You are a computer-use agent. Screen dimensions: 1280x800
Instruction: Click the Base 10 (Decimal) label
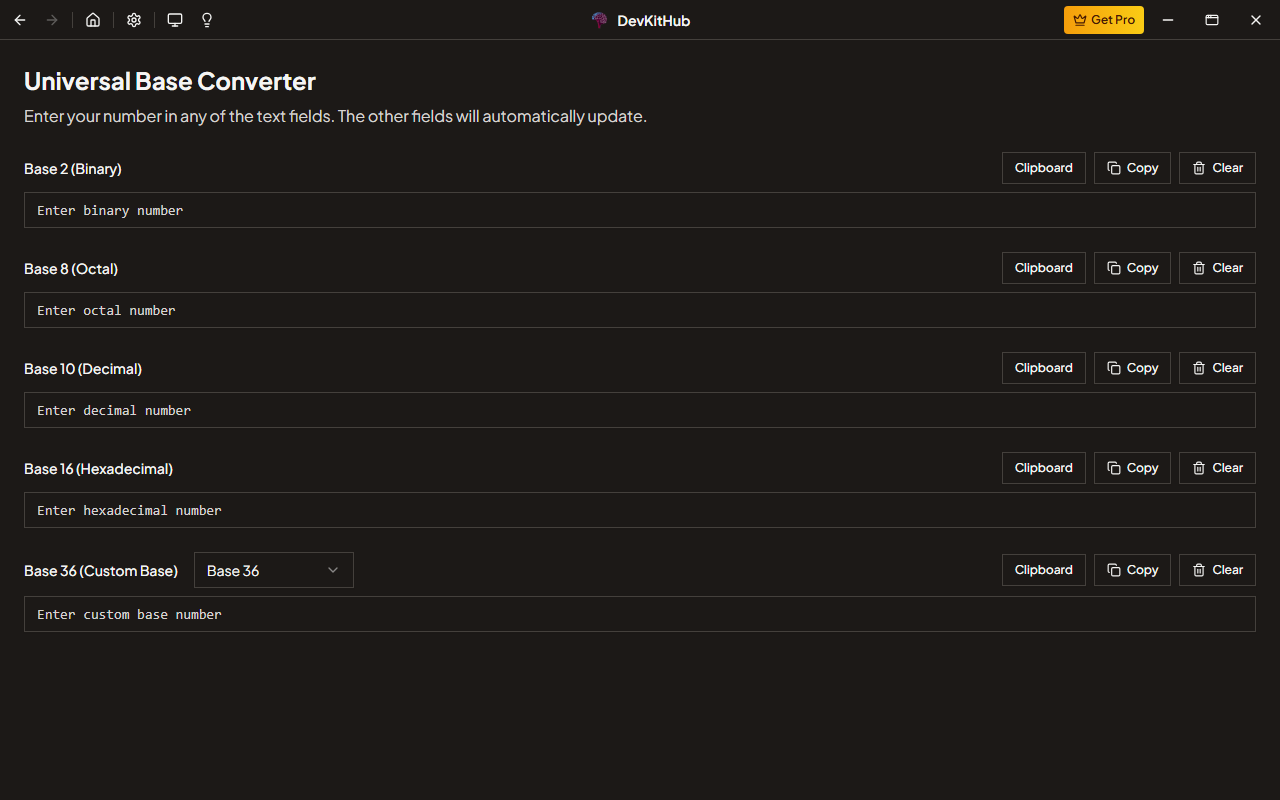tap(83, 369)
